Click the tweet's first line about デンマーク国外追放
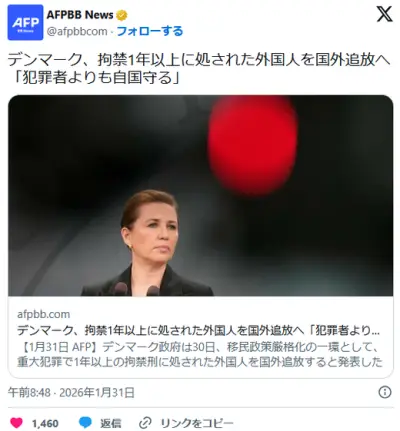The image size is (400, 431). click(x=199, y=61)
